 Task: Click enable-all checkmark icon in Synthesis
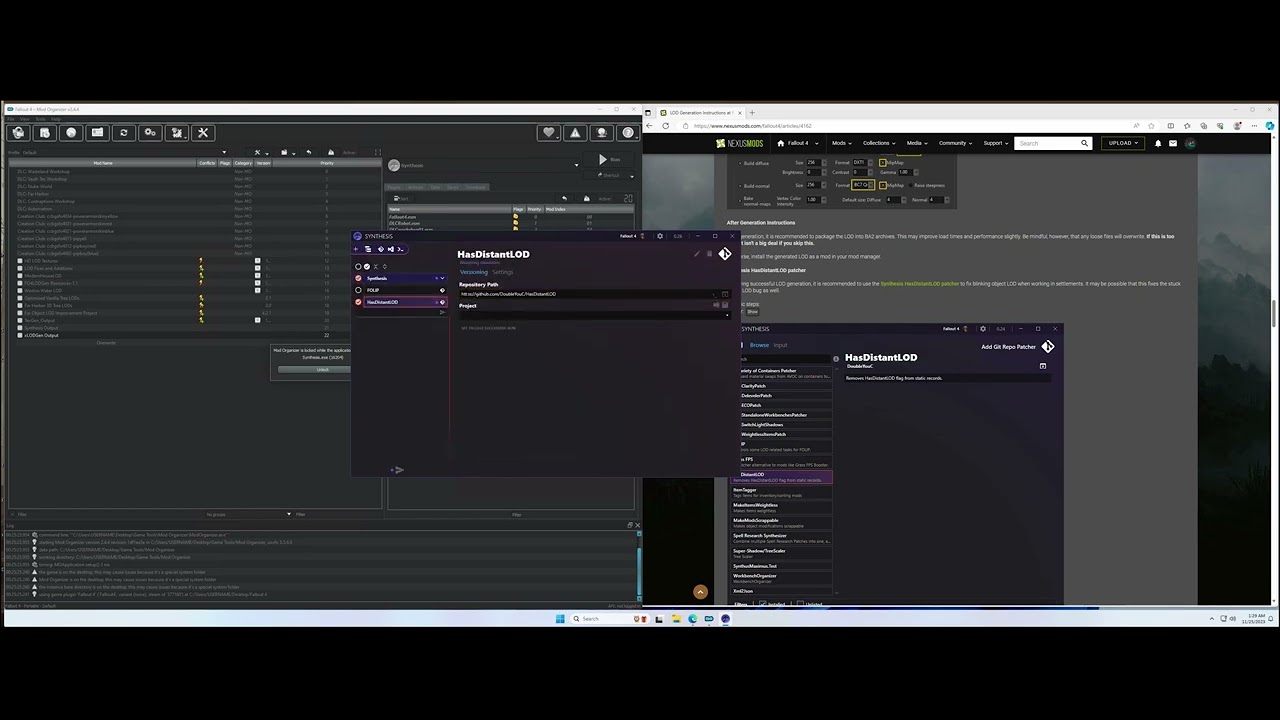(367, 266)
